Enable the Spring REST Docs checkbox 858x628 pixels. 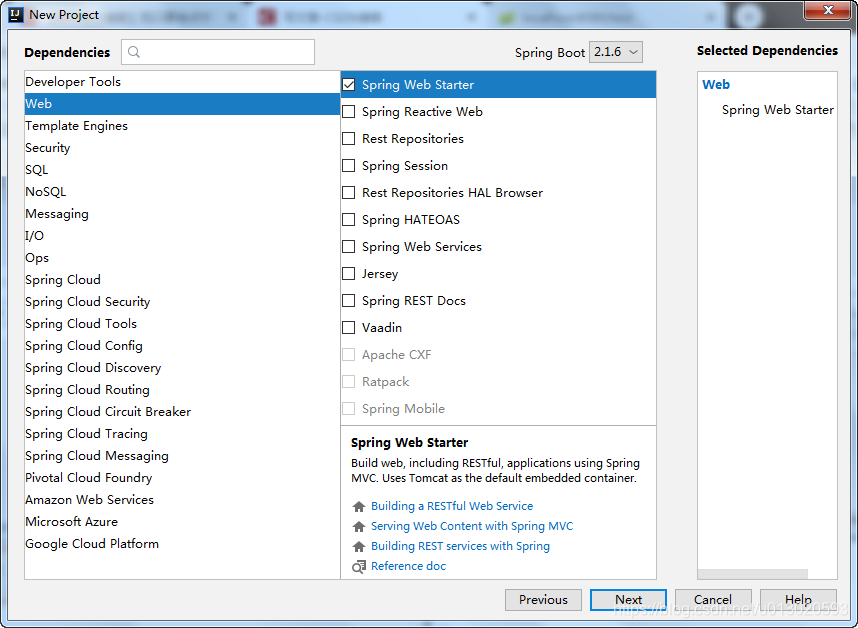pos(349,300)
